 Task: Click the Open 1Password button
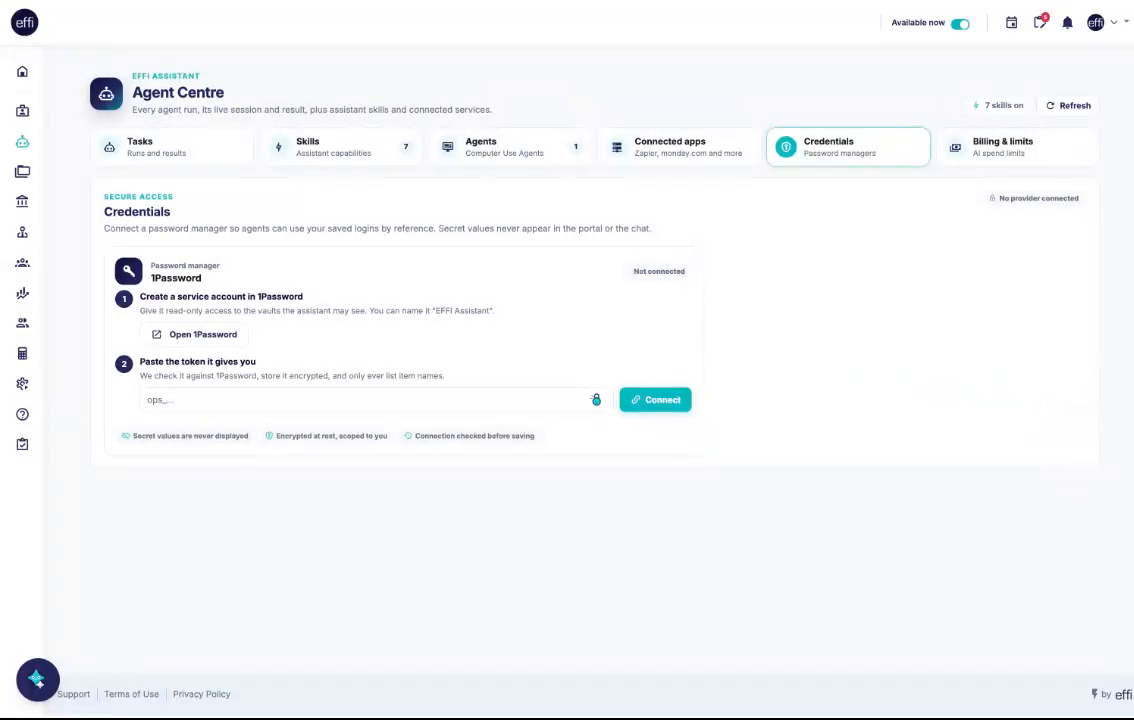[x=194, y=335]
